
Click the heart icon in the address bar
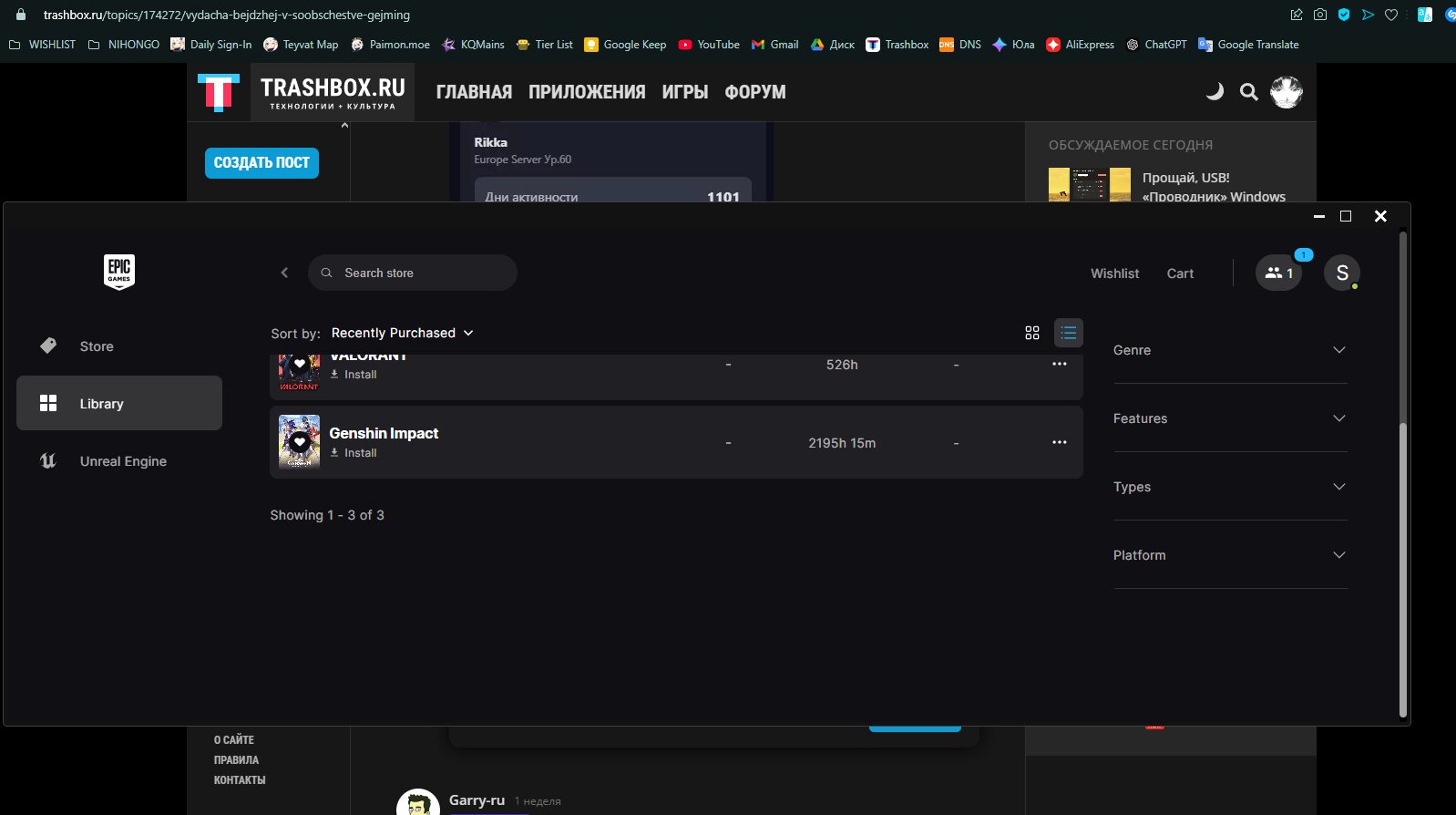tap(1391, 15)
